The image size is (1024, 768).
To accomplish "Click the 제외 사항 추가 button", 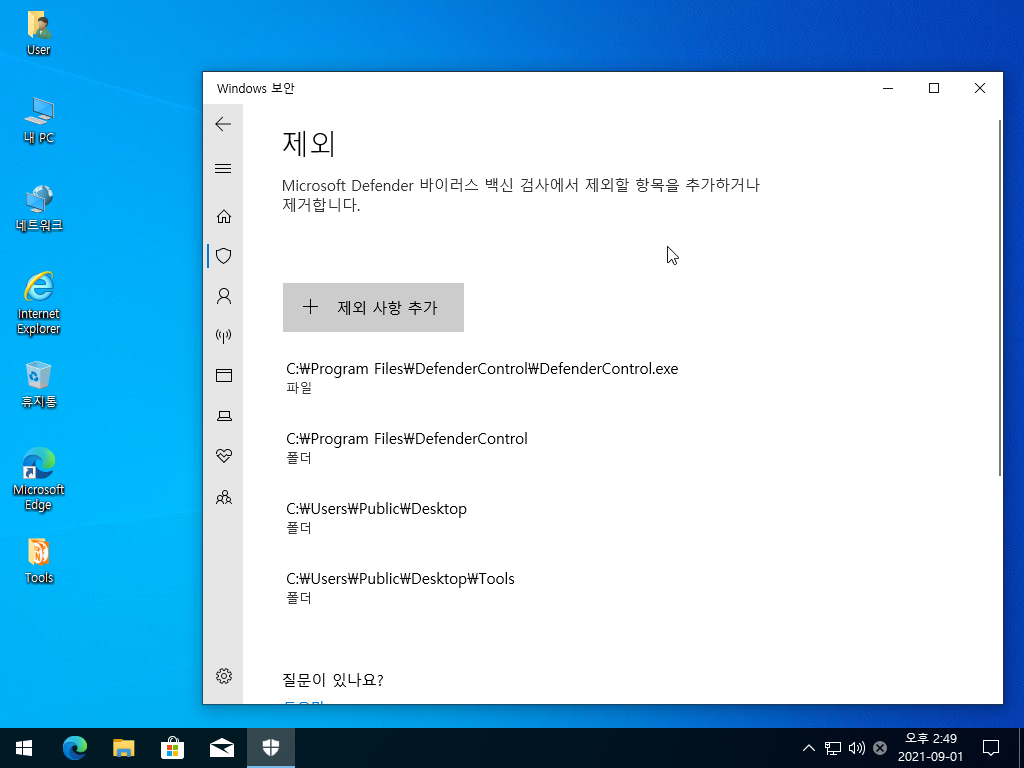I will pos(373,308).
